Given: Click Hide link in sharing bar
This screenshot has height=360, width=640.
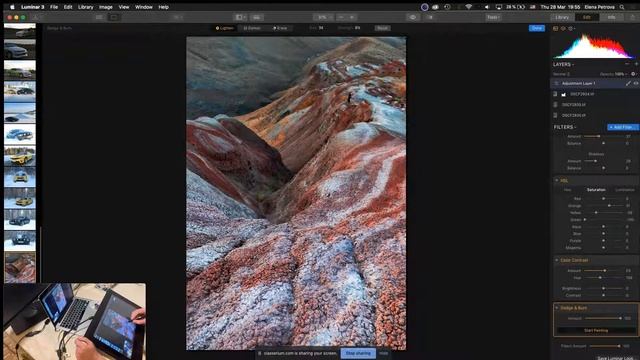Looking at the screenshot, I should (x=383, y=353).
